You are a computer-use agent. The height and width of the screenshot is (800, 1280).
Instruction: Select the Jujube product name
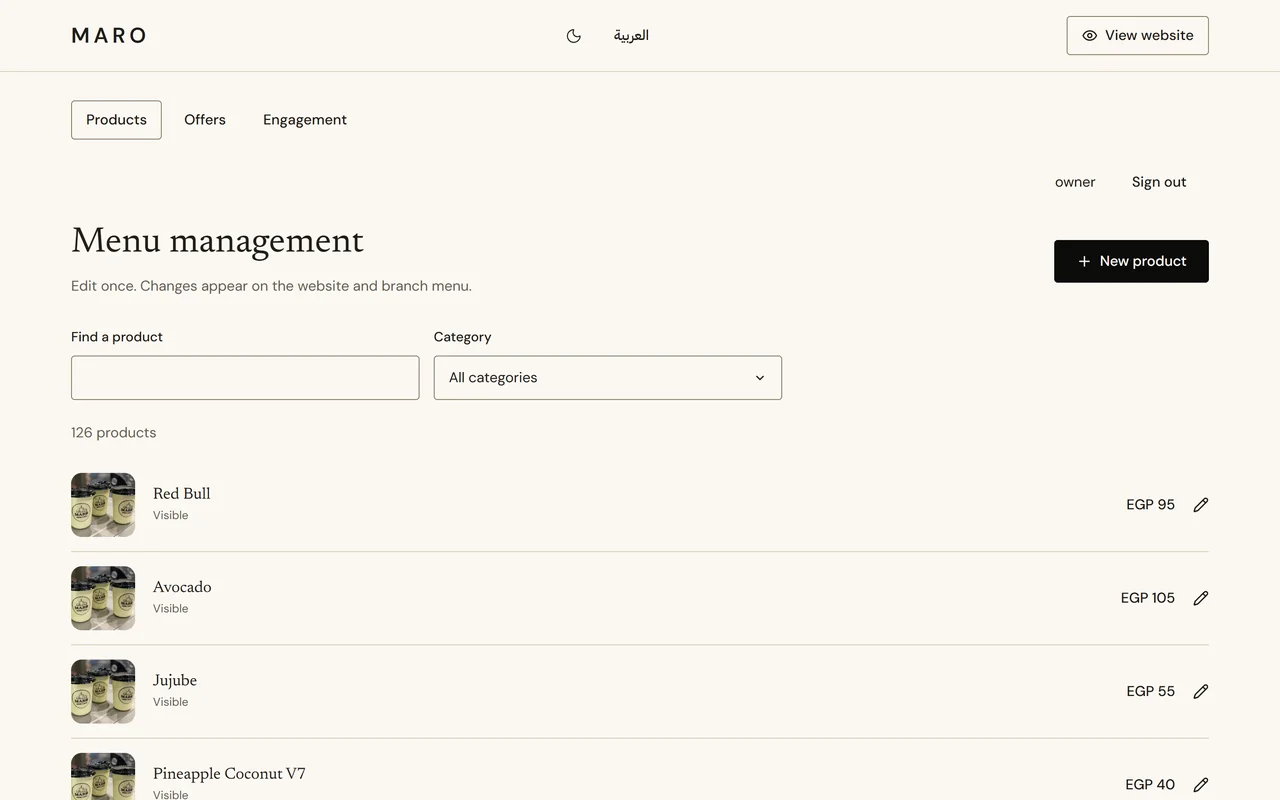click(x=175, y=681)
